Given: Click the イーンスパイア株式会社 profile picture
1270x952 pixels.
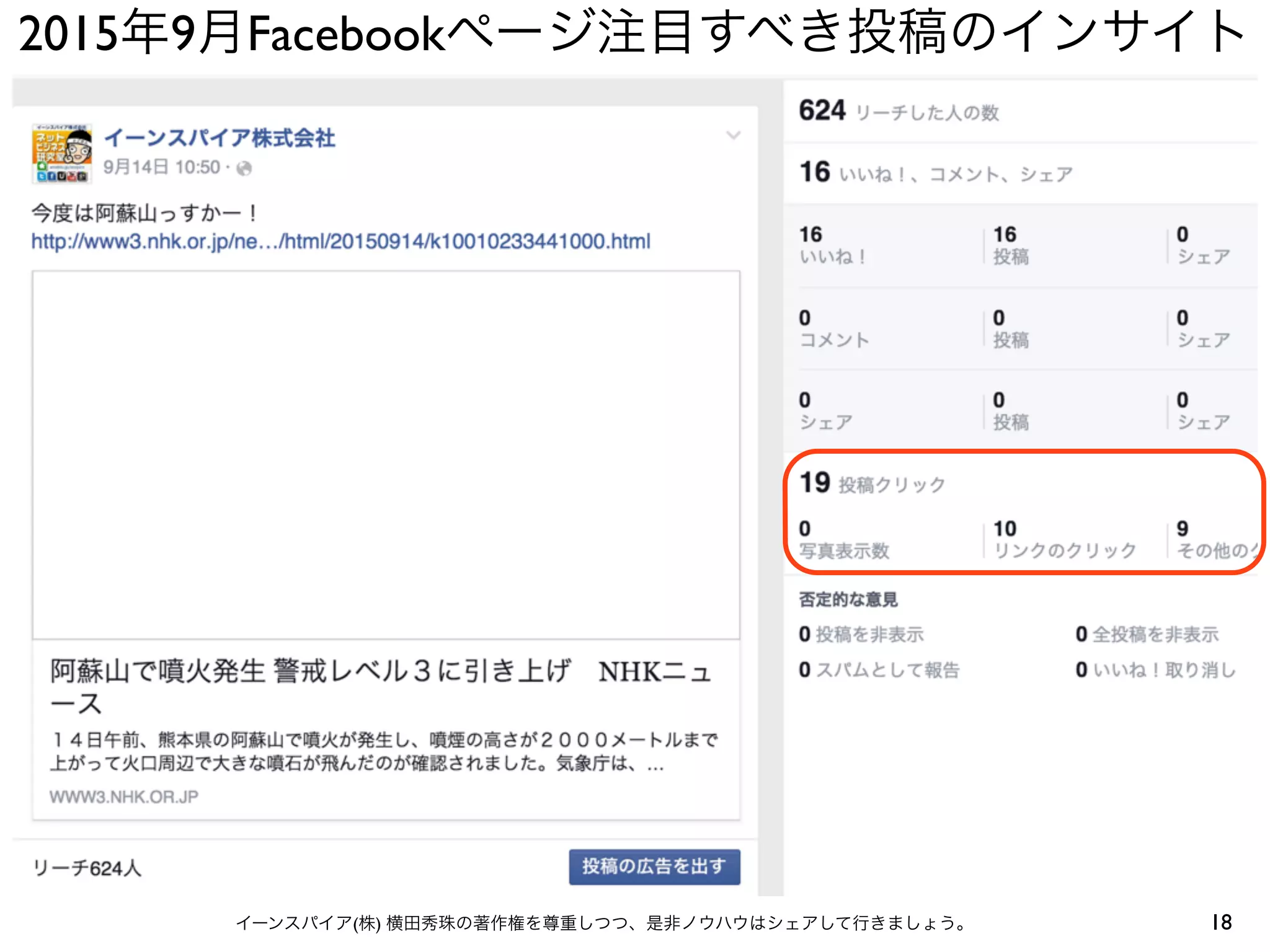Looking at the screenshot, I should pos(62,153).
